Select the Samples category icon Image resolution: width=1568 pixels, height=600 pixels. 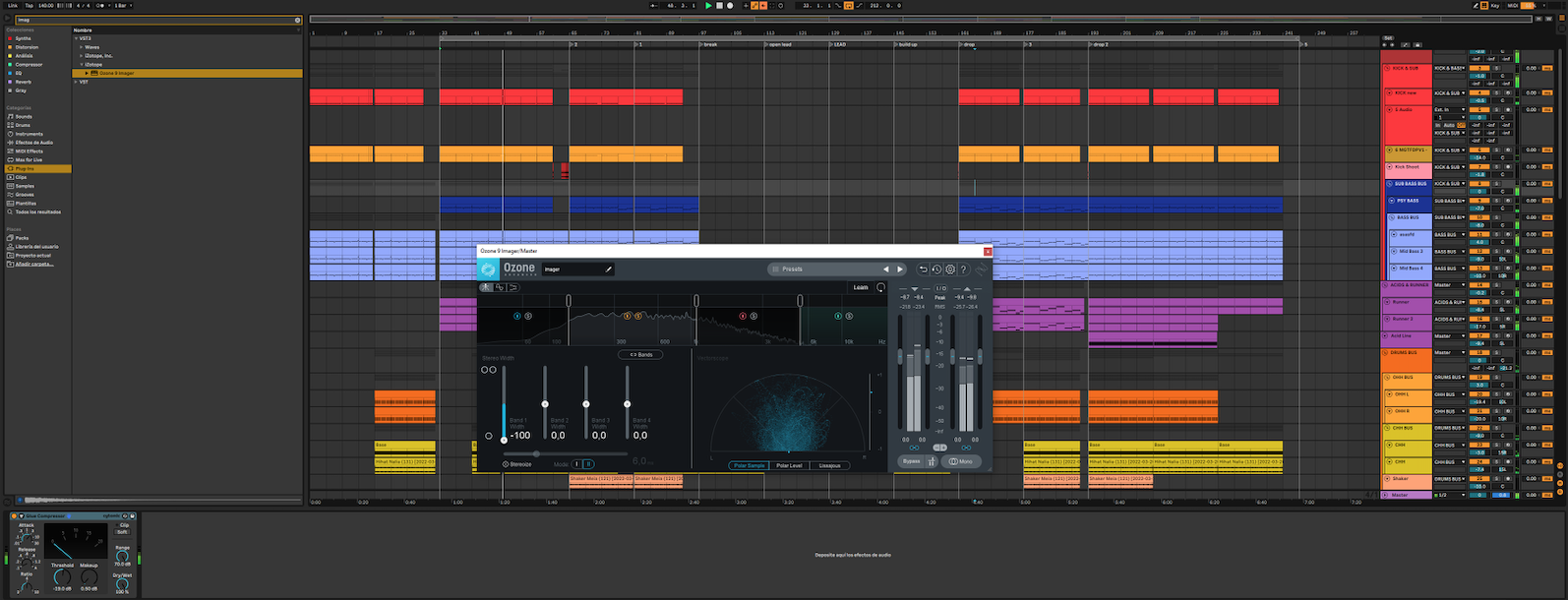[10, 186]
